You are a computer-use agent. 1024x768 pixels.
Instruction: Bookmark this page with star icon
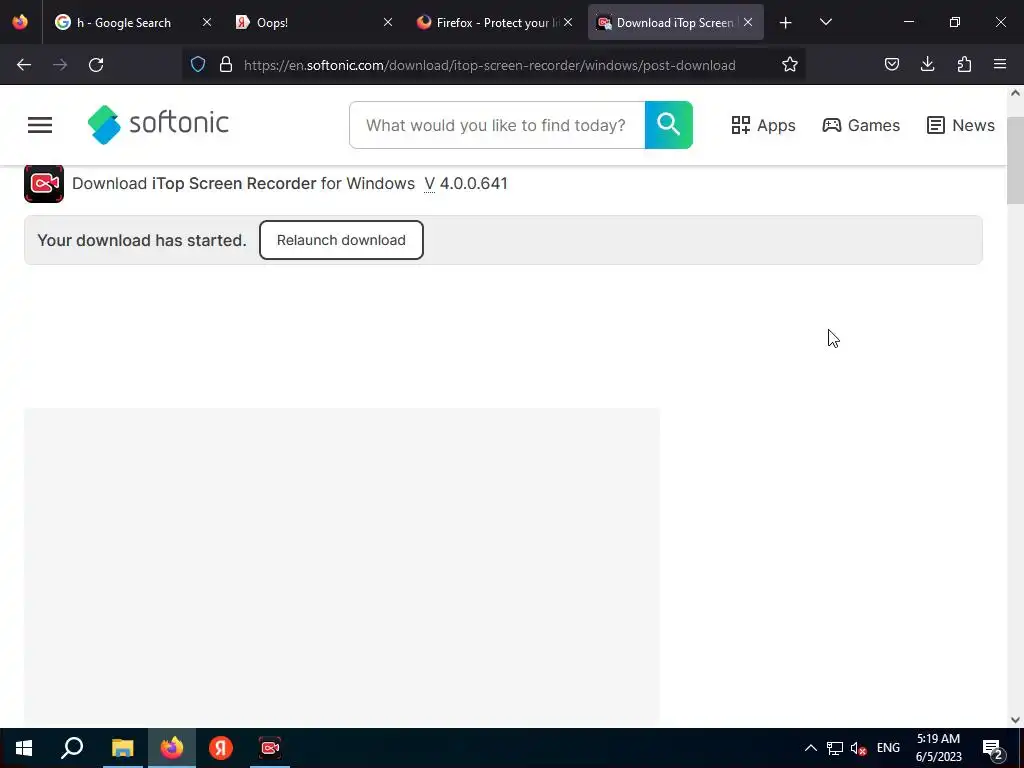790,65
